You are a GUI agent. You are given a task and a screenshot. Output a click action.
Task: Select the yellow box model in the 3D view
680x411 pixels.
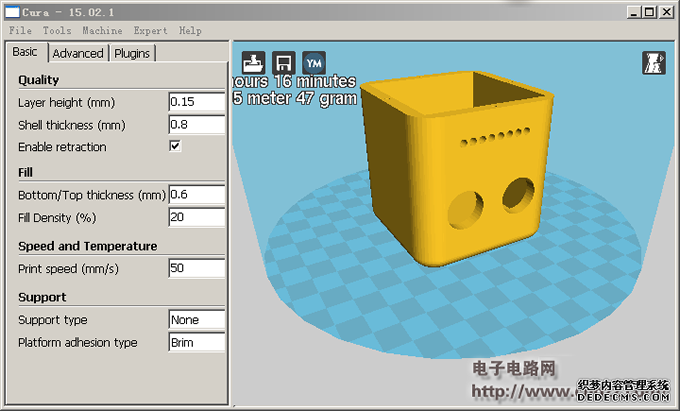coord(455,169)
